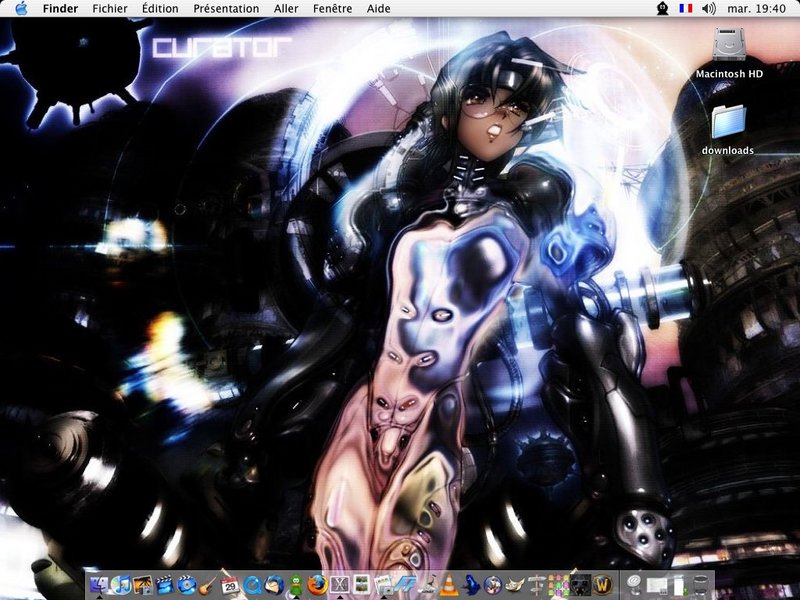Launch iTunes from the Dock
Viewport: 800px width, 600px height.
121,585
